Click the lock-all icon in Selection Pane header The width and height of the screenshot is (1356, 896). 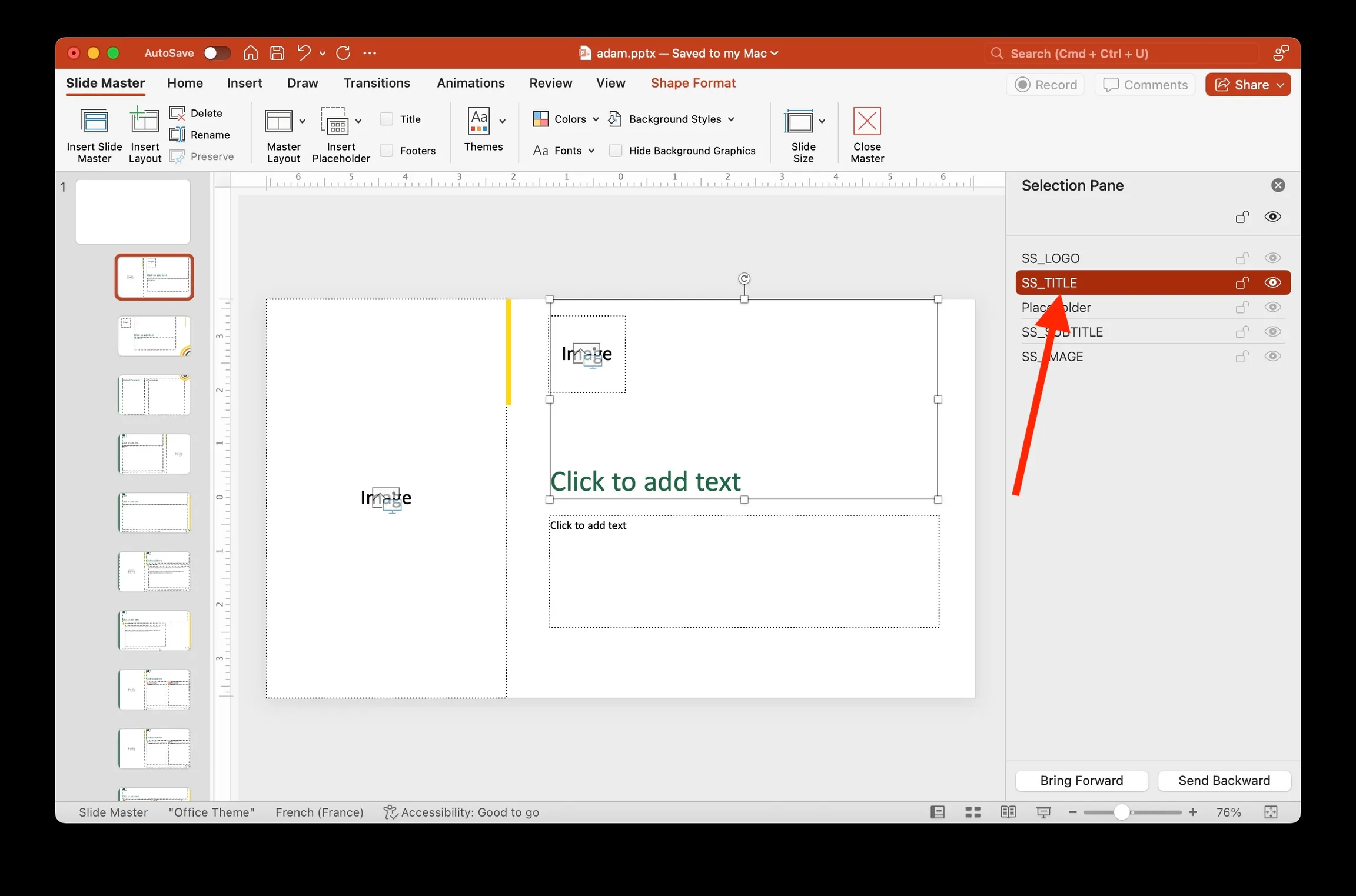1242,216
